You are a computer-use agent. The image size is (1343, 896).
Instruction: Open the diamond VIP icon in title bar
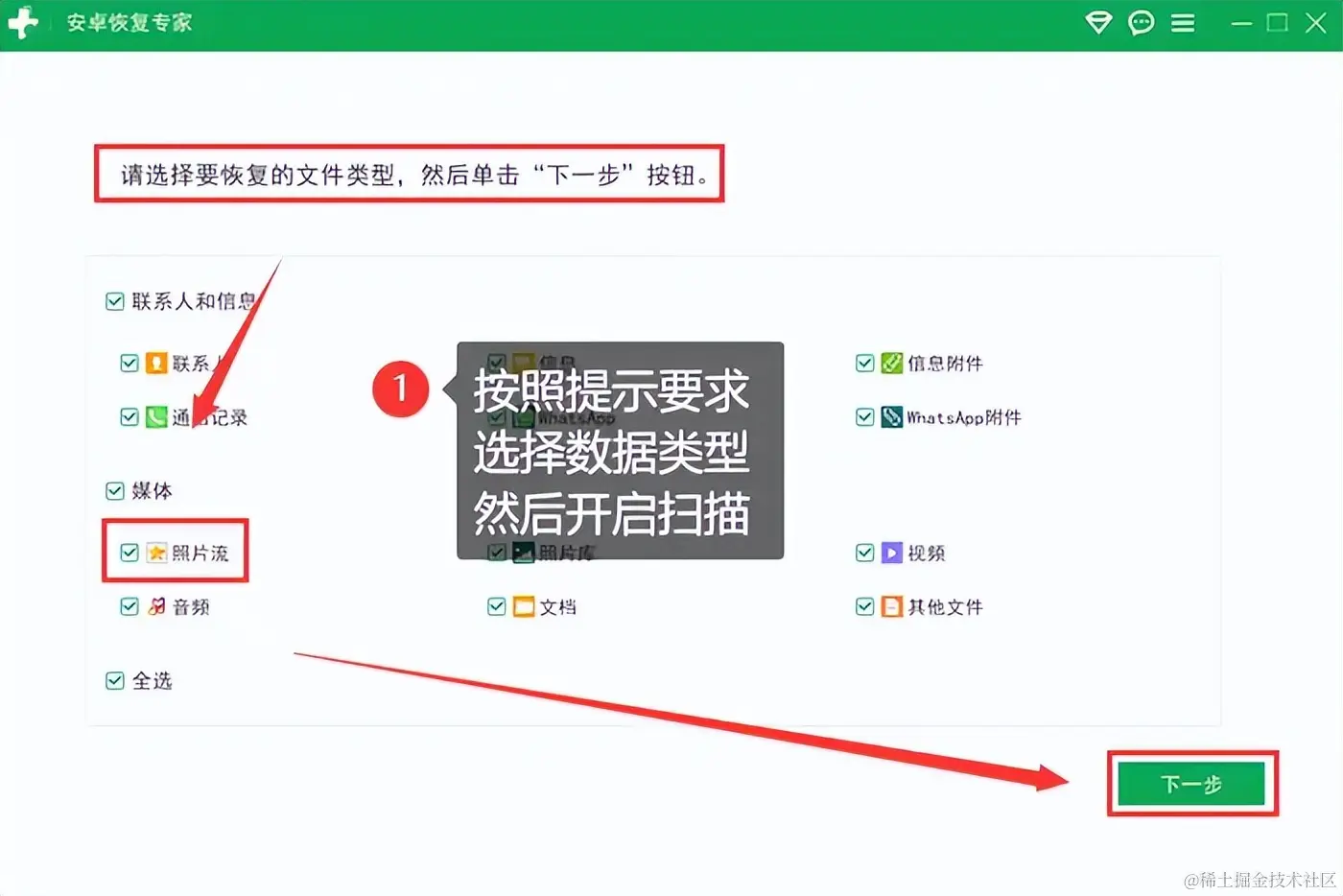pyautogui.click(x=1098, y=22)
